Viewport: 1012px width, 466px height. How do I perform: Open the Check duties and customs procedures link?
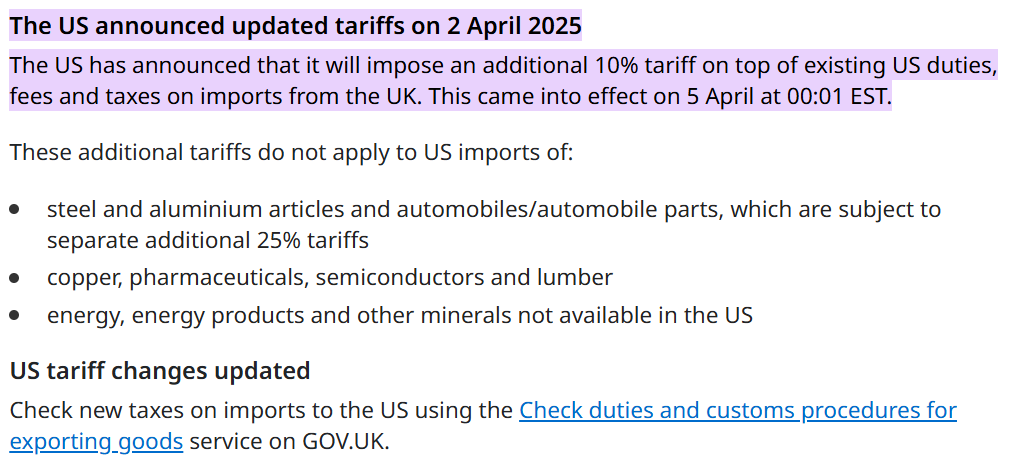[x=737, y=410]
